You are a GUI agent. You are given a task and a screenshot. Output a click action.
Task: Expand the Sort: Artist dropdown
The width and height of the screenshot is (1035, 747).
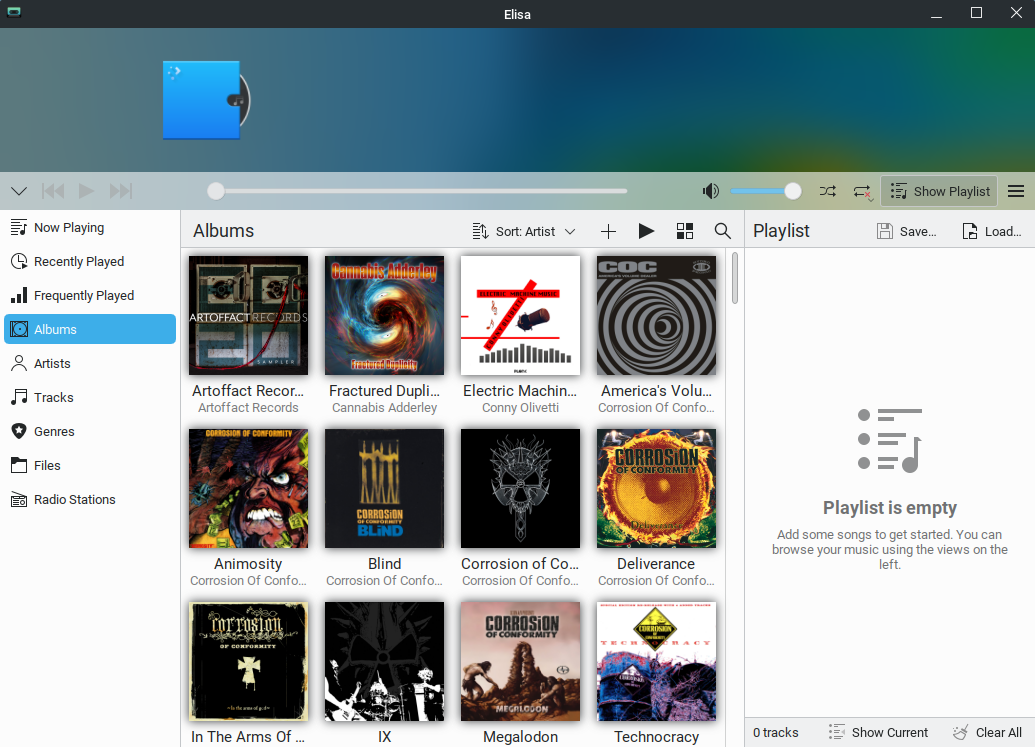click(x=524, y=231)
